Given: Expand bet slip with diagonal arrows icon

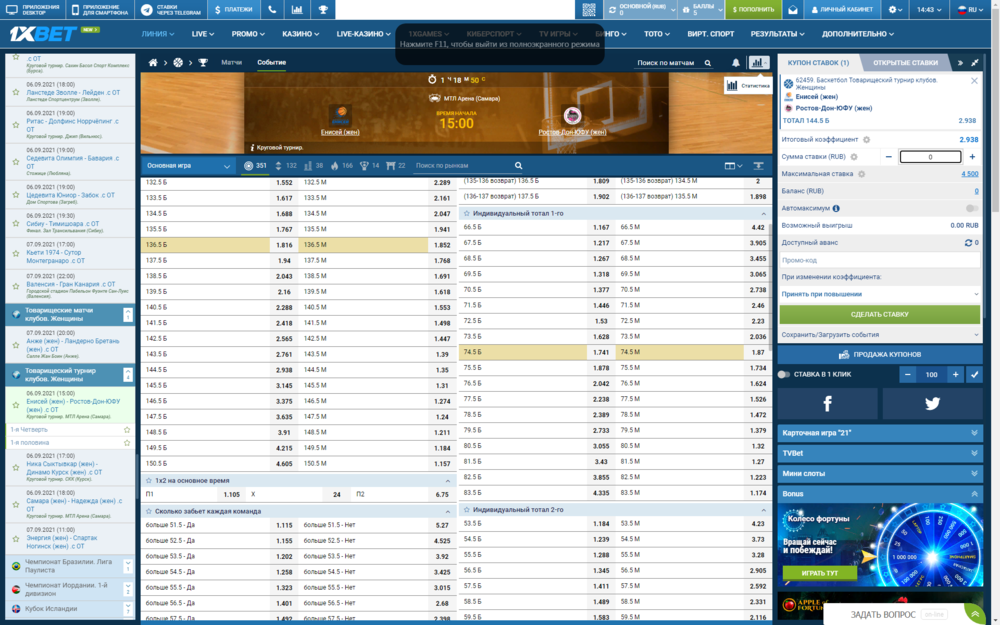Looking at the screenshot, I should coord(974,62).
